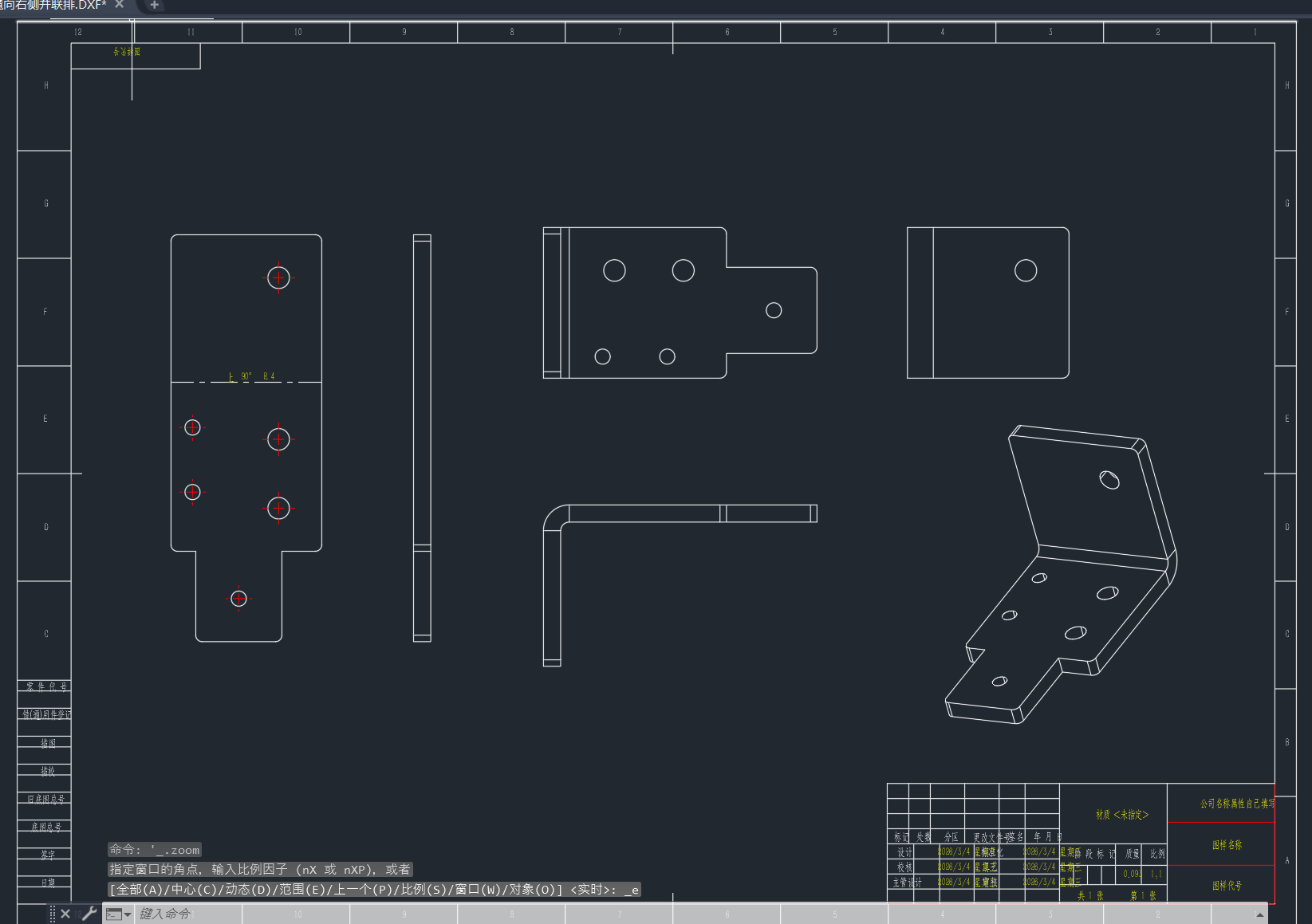Select the '校核' row label

click(904, 867)
